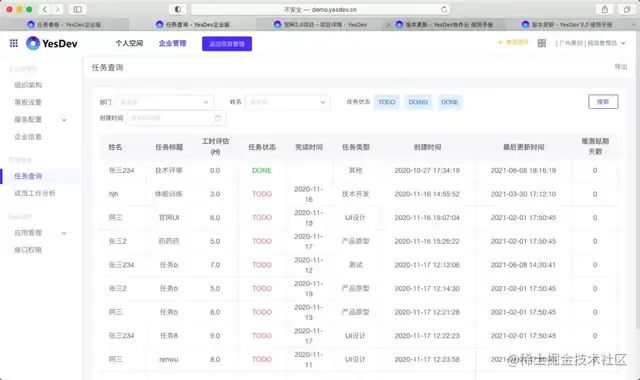Click green DONE status cell
The height and width of the screenshot is (380, 640).
[x=262, y=171]
